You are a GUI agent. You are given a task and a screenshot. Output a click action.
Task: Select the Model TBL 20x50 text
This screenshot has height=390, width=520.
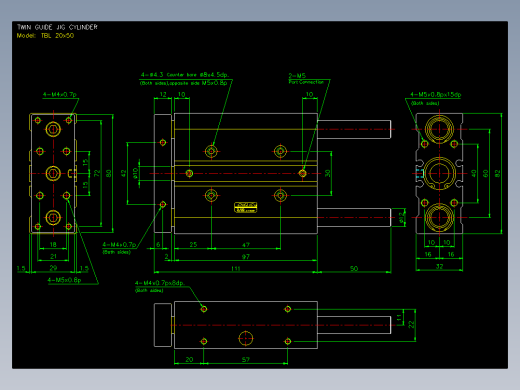(45, 35)
